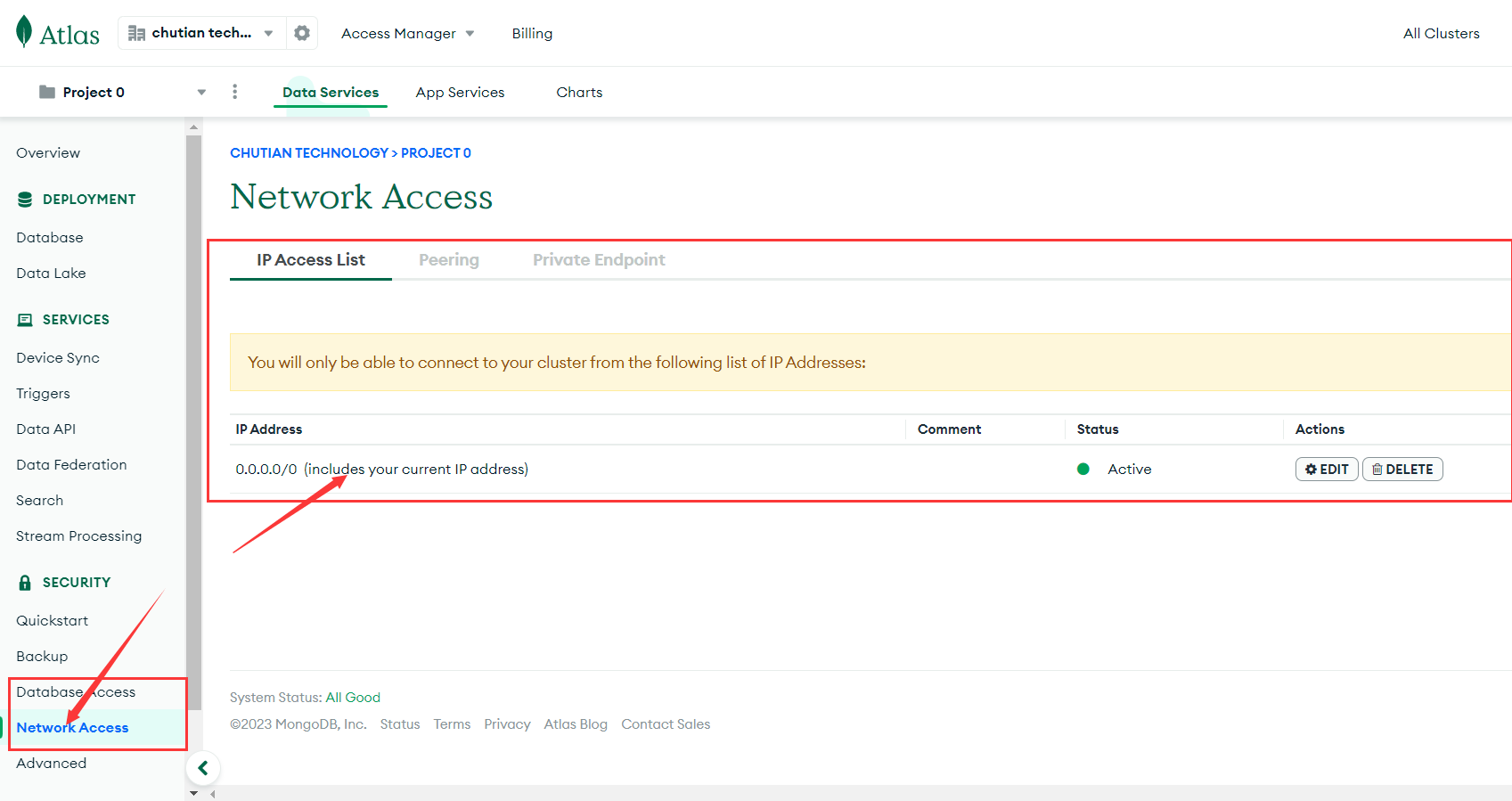The height and width of the screenshot is (801, 1512).
Task: Edit the 0.0.0.0/0 IP entry
Action: point(1326,470)
